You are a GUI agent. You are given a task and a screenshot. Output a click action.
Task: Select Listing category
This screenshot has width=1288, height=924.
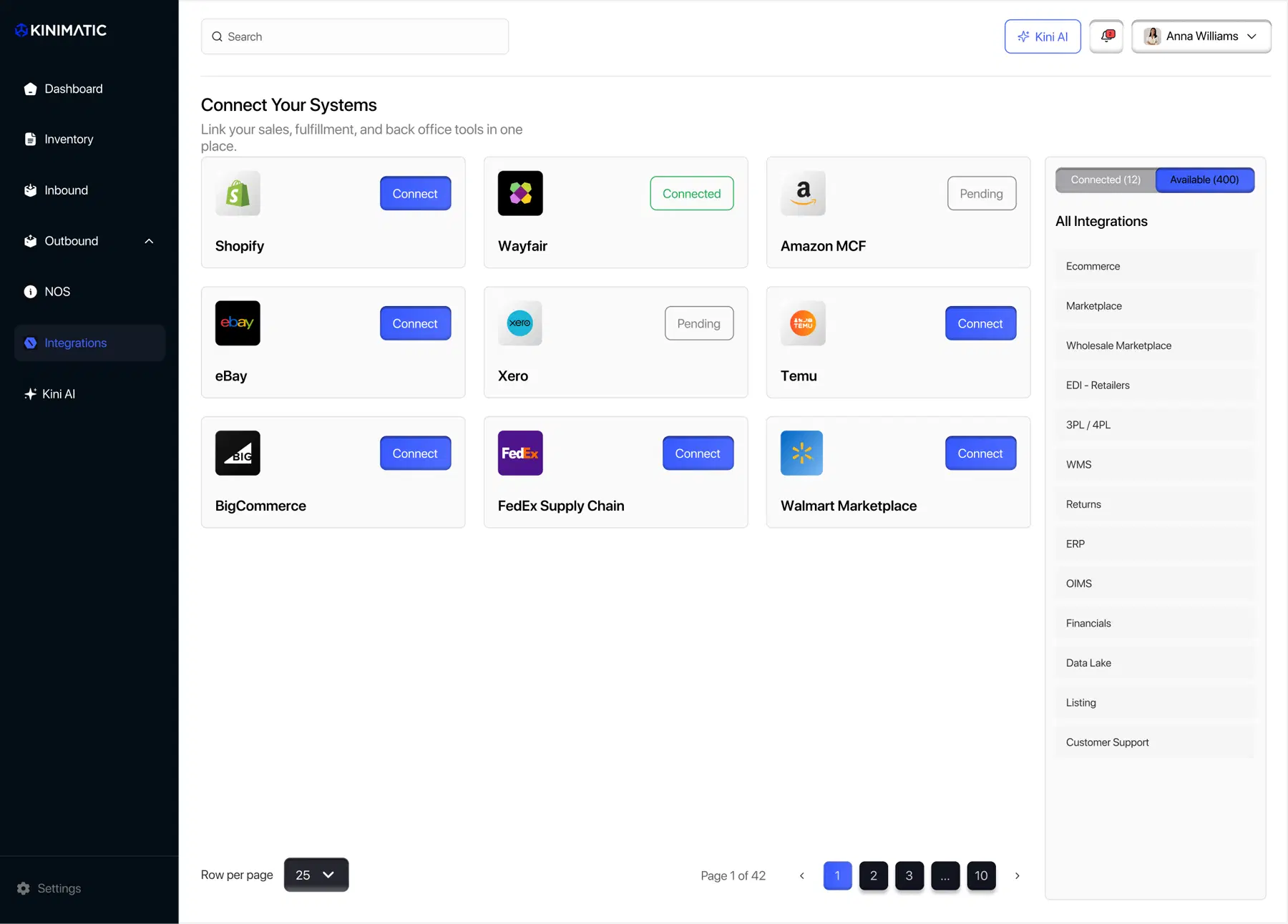pos(1155,702)
